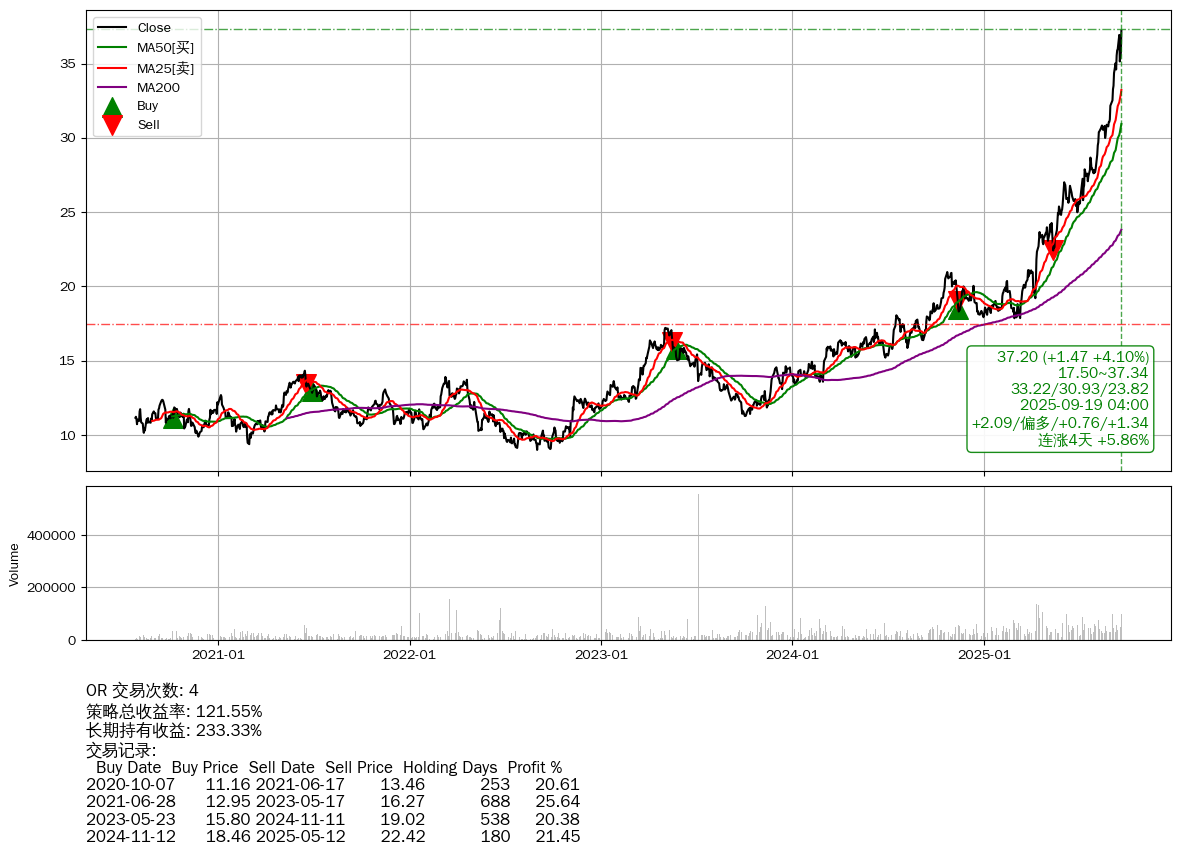Select the red sell marker from May 2025
The height and width of the screenshot is (855, 1180).
coord(1053,250)
